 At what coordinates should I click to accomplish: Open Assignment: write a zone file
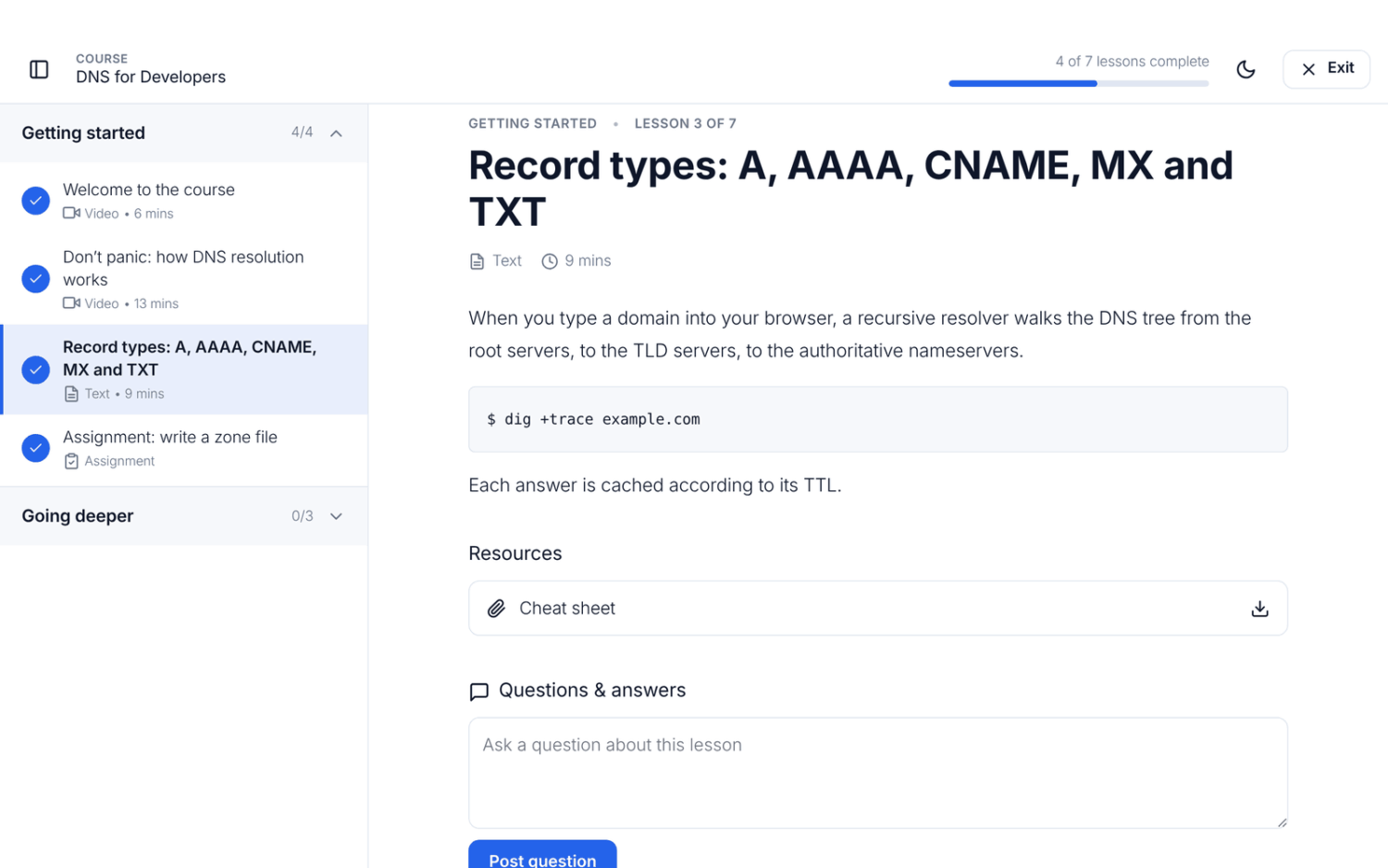click(x=184, y=448)
